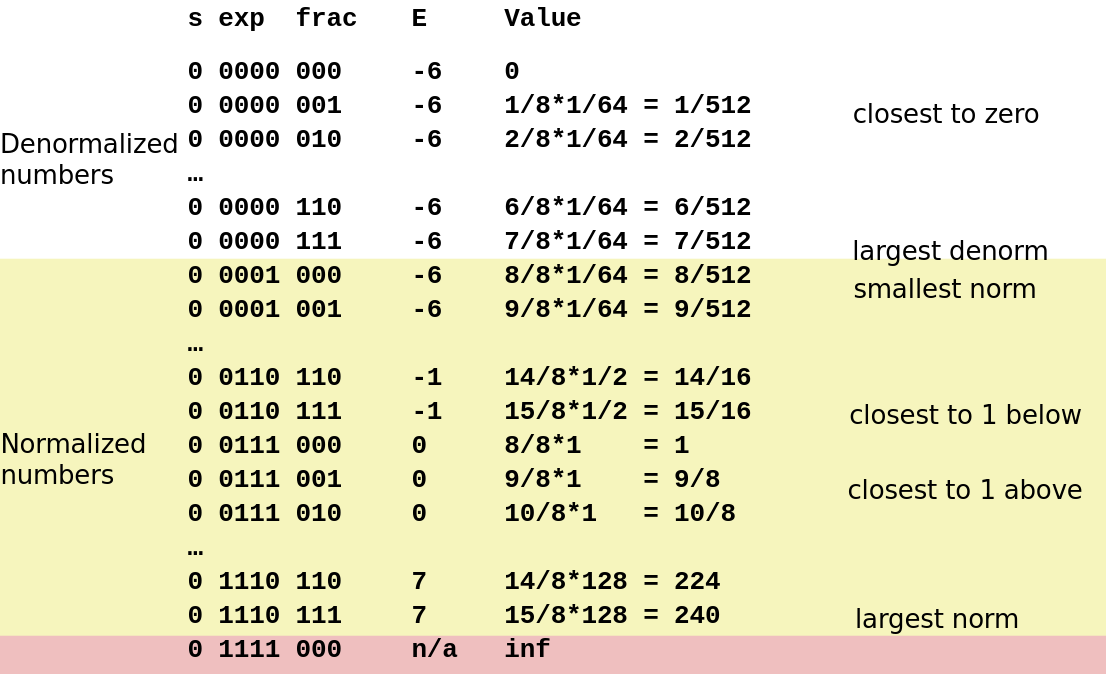Click the "n/a" exponent entry
Viewport: 1106px width, 674px height.
pos(434,649)
